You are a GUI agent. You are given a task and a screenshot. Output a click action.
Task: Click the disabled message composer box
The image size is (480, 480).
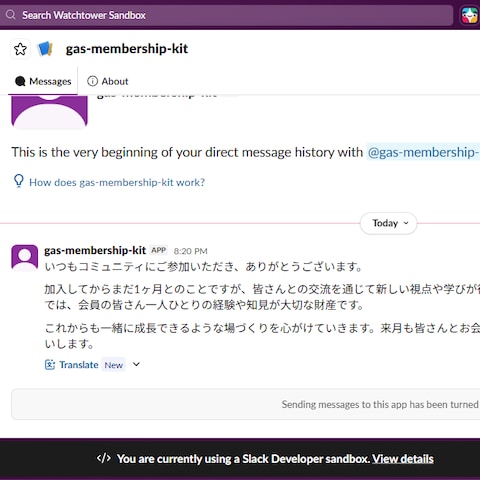coord(246,404)
